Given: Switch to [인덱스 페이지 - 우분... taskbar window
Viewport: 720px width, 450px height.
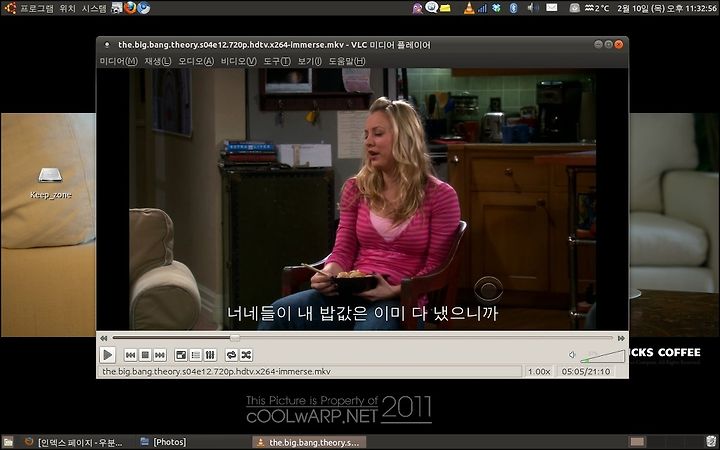Looking at the screenshot, I should pyautogui.click(x=75, y=442).
